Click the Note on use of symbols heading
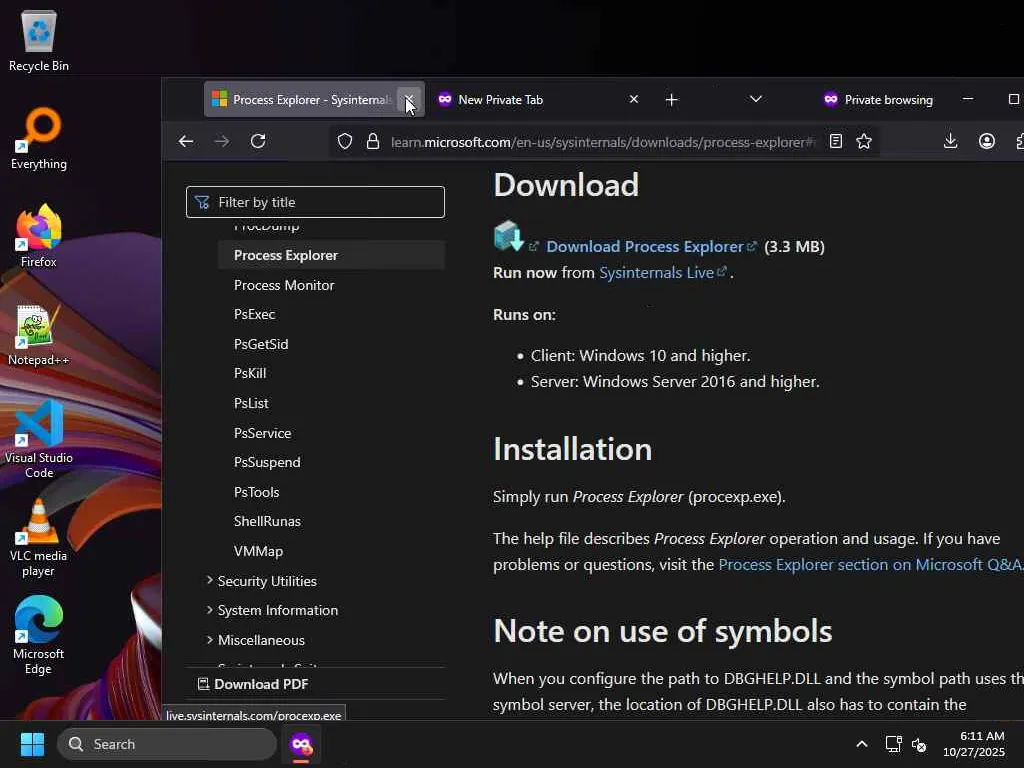This screenshot has width=1024, height=768. click(663, 631)
